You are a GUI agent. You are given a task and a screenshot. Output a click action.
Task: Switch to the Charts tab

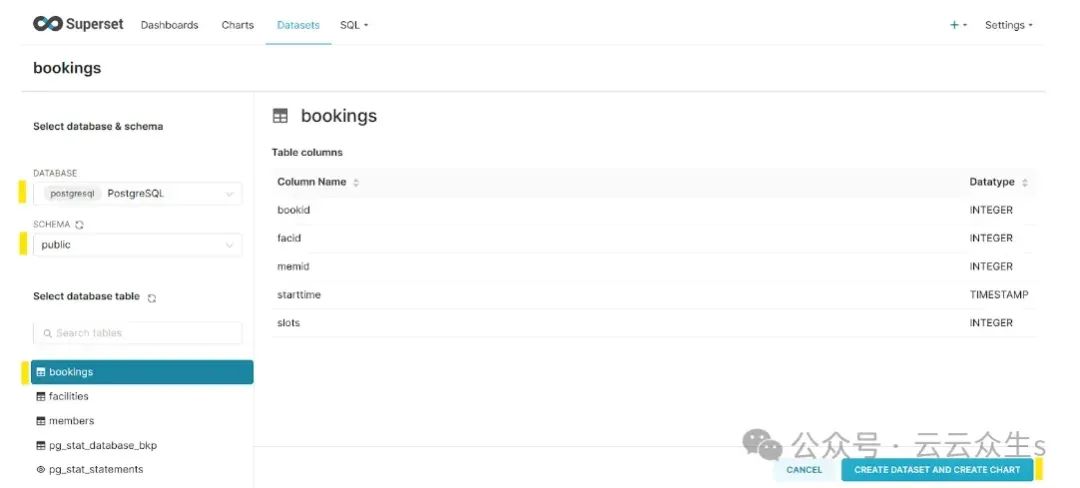(x=237, y=25)
